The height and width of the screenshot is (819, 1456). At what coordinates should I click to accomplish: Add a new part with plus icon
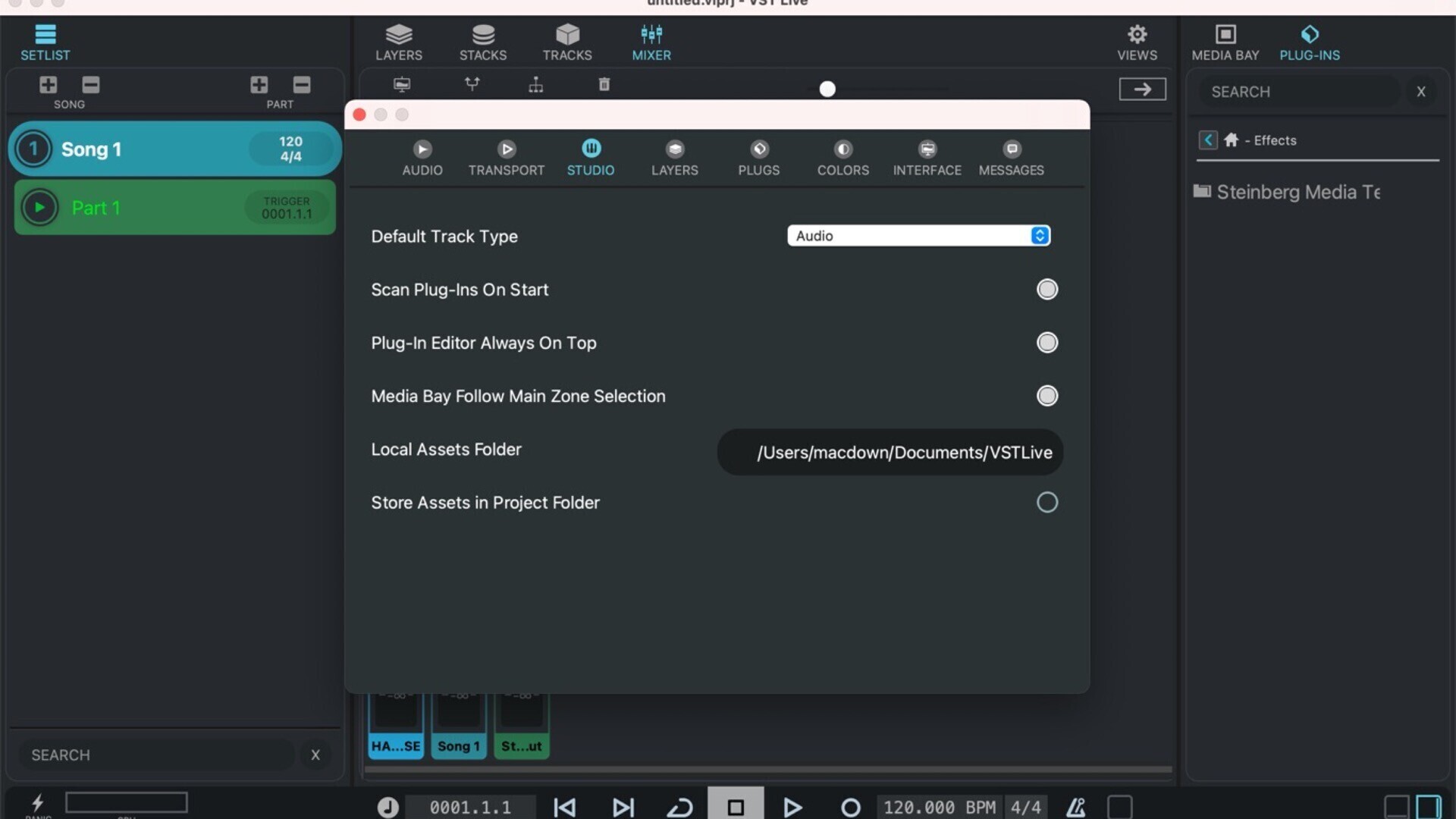[x=259, y=84]
